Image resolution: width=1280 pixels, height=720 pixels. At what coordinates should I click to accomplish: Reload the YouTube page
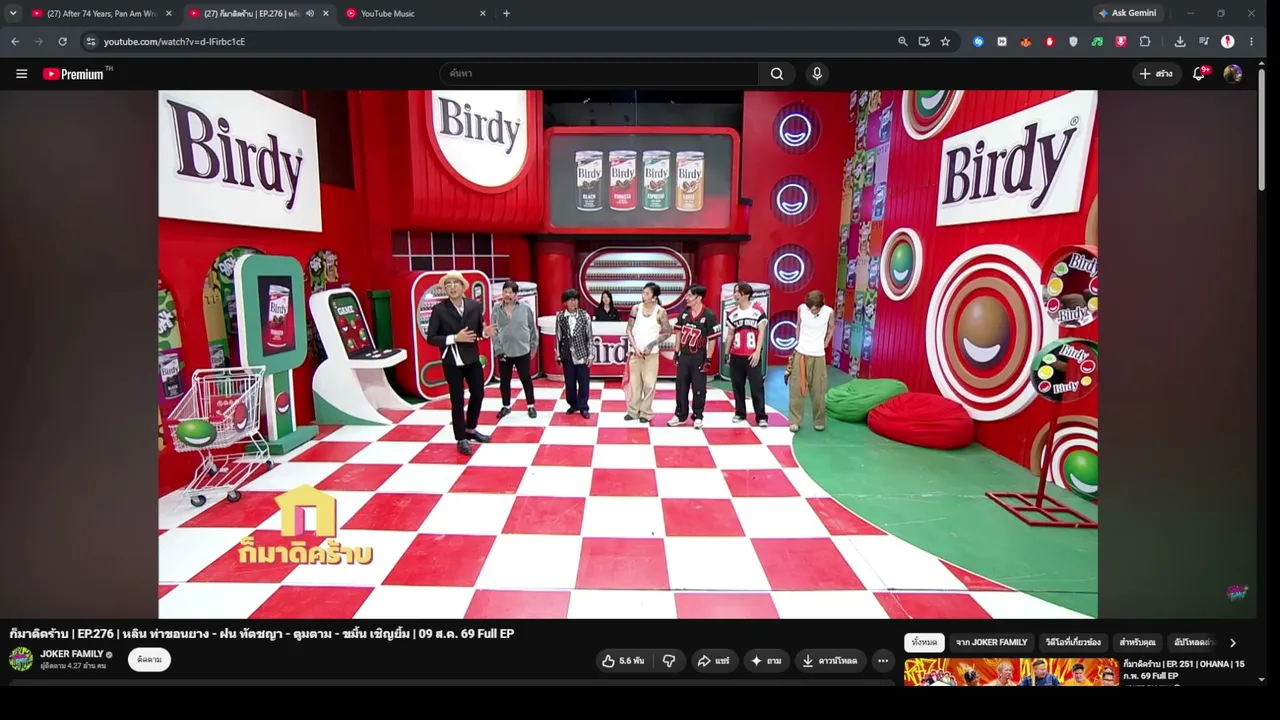pyautogui.click(x=62, y=42)
